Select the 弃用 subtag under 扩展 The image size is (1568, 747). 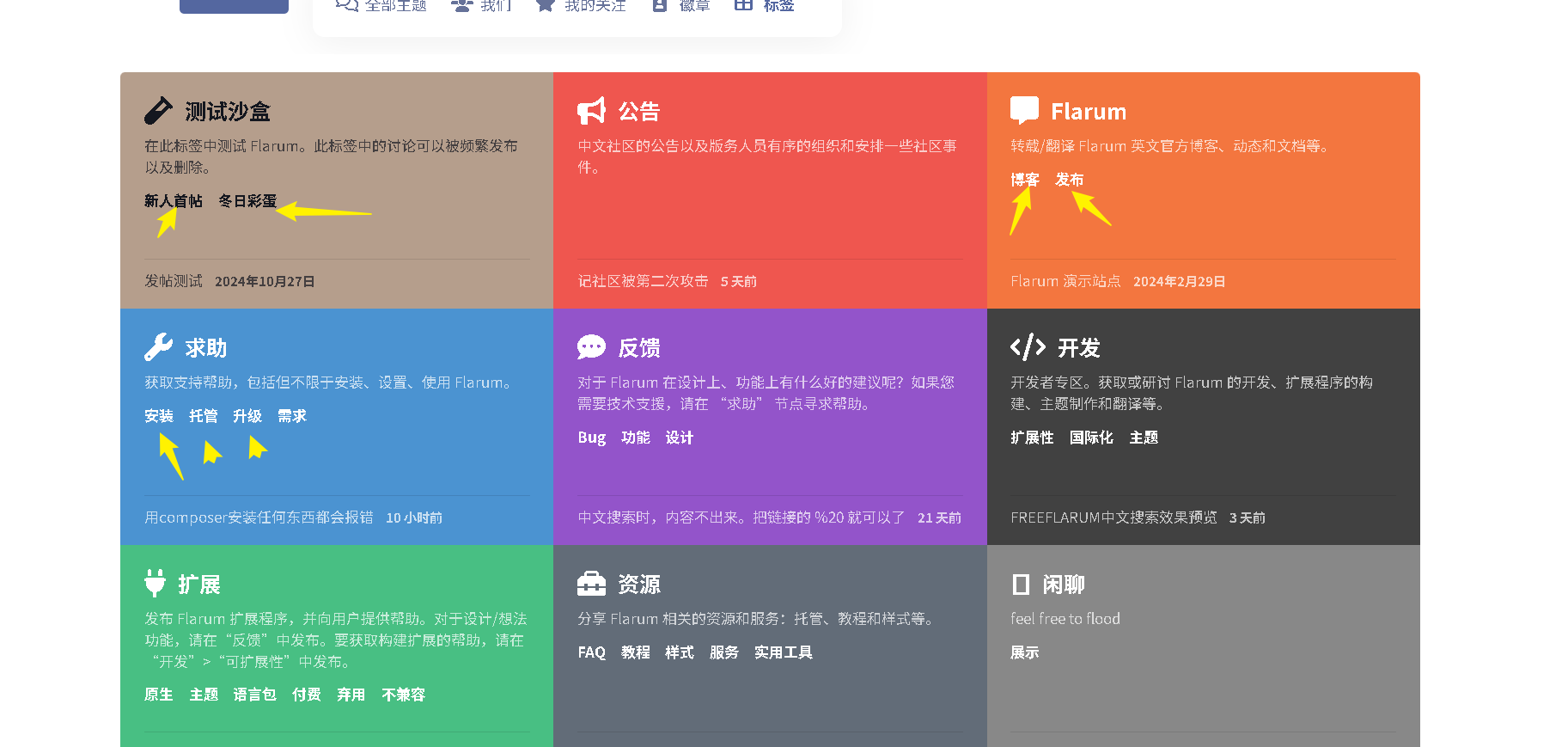coord(351,695)
